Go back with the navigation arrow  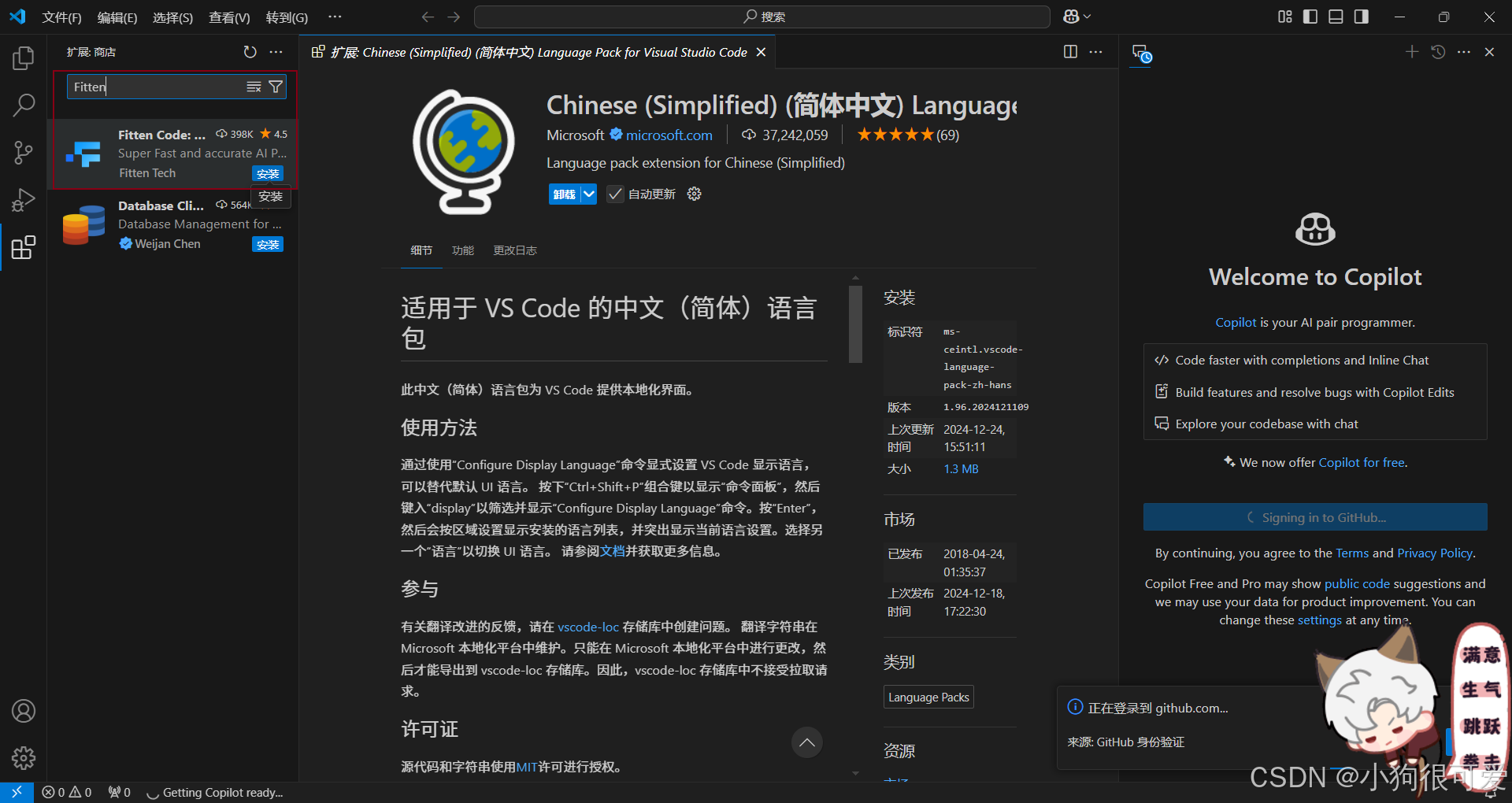pos(428,17)
